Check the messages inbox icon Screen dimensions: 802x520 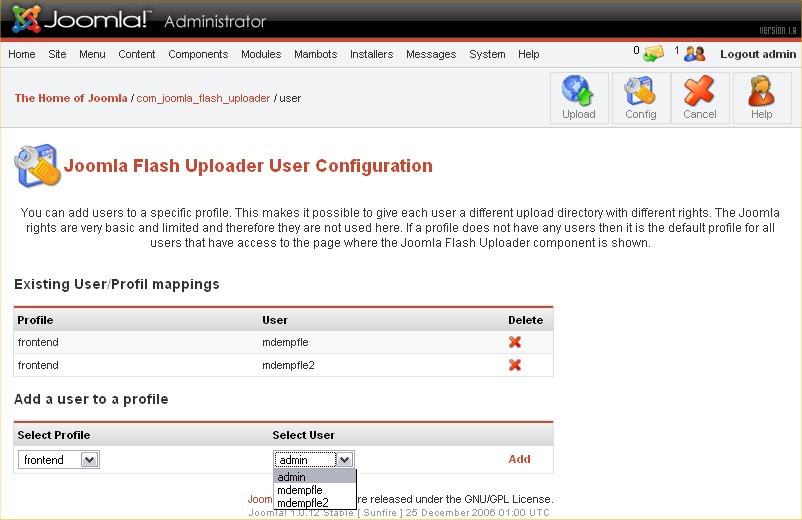coord(653,53)
